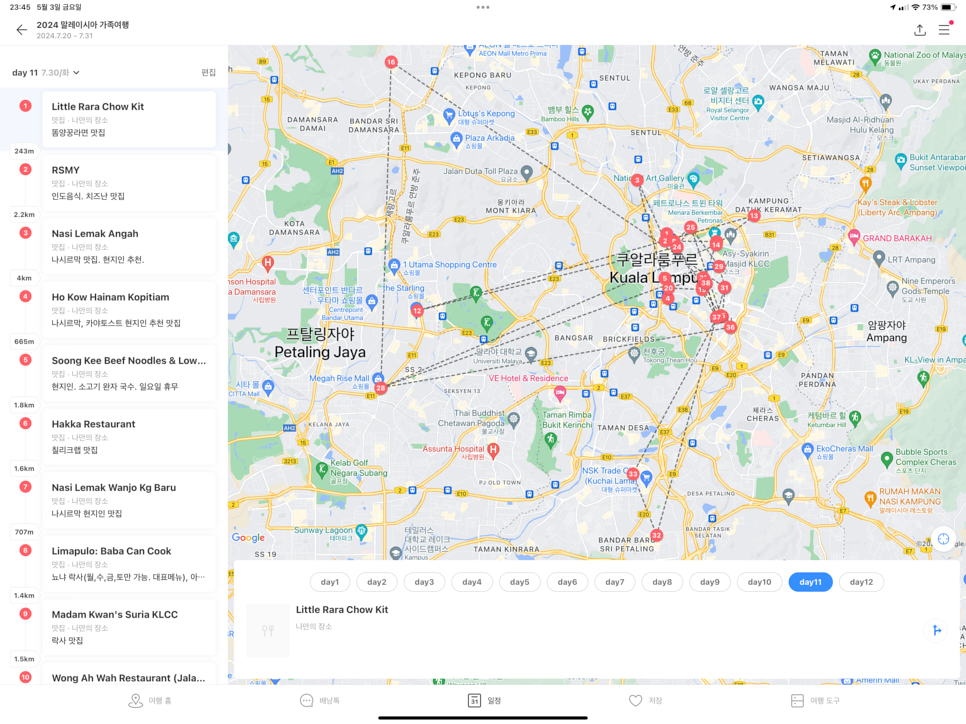Tap Assunta Hospital map pin

493,450
